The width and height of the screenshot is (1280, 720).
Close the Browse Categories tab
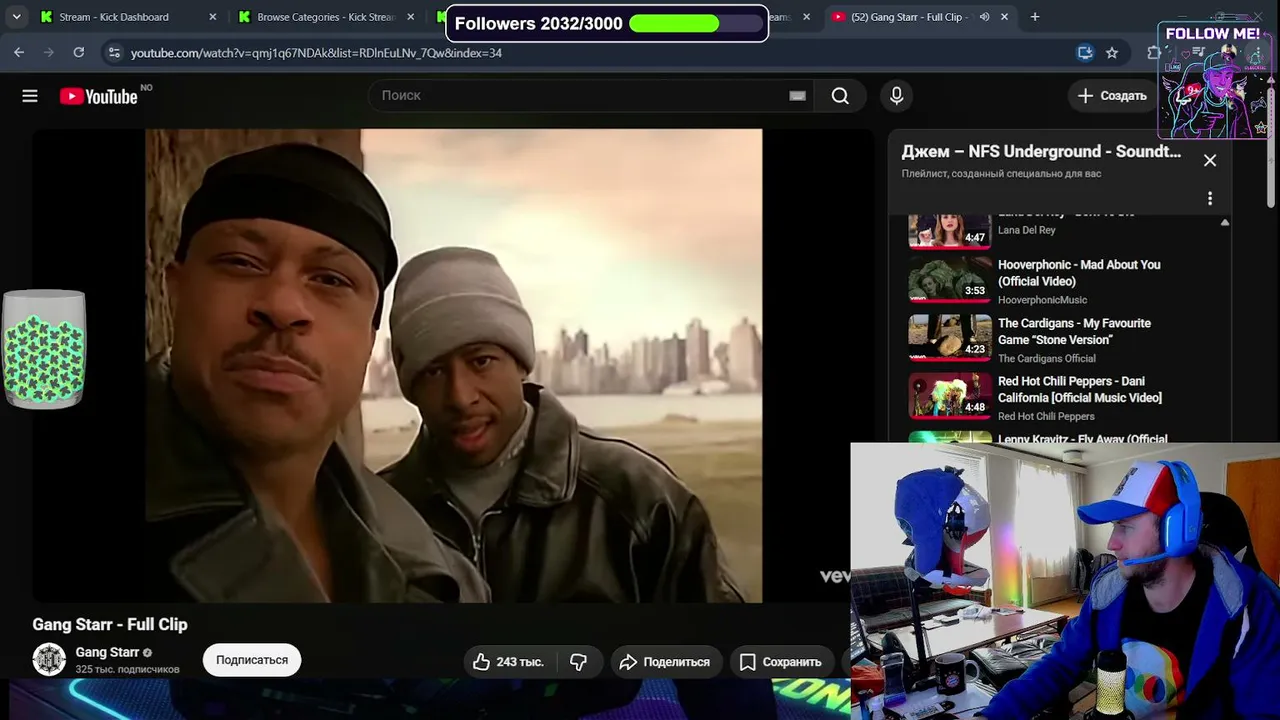pyautogui.click(x=410, y=17)
